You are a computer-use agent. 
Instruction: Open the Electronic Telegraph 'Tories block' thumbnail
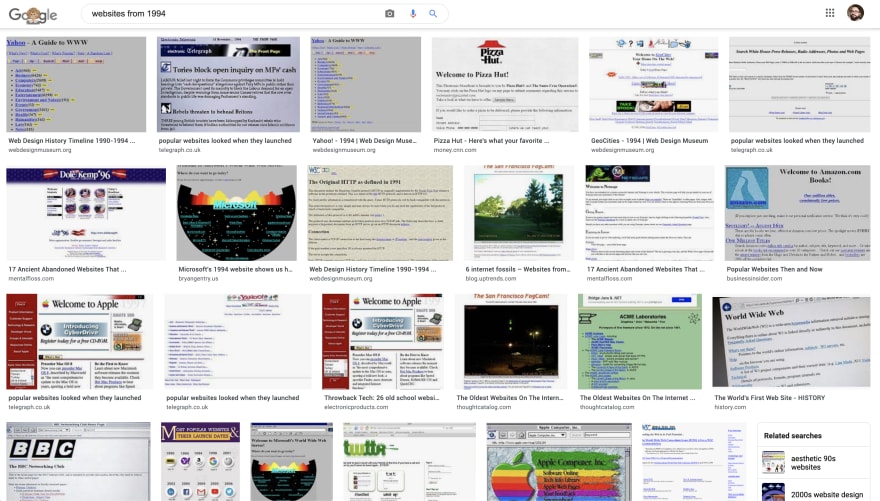click(x=228, y=85)
